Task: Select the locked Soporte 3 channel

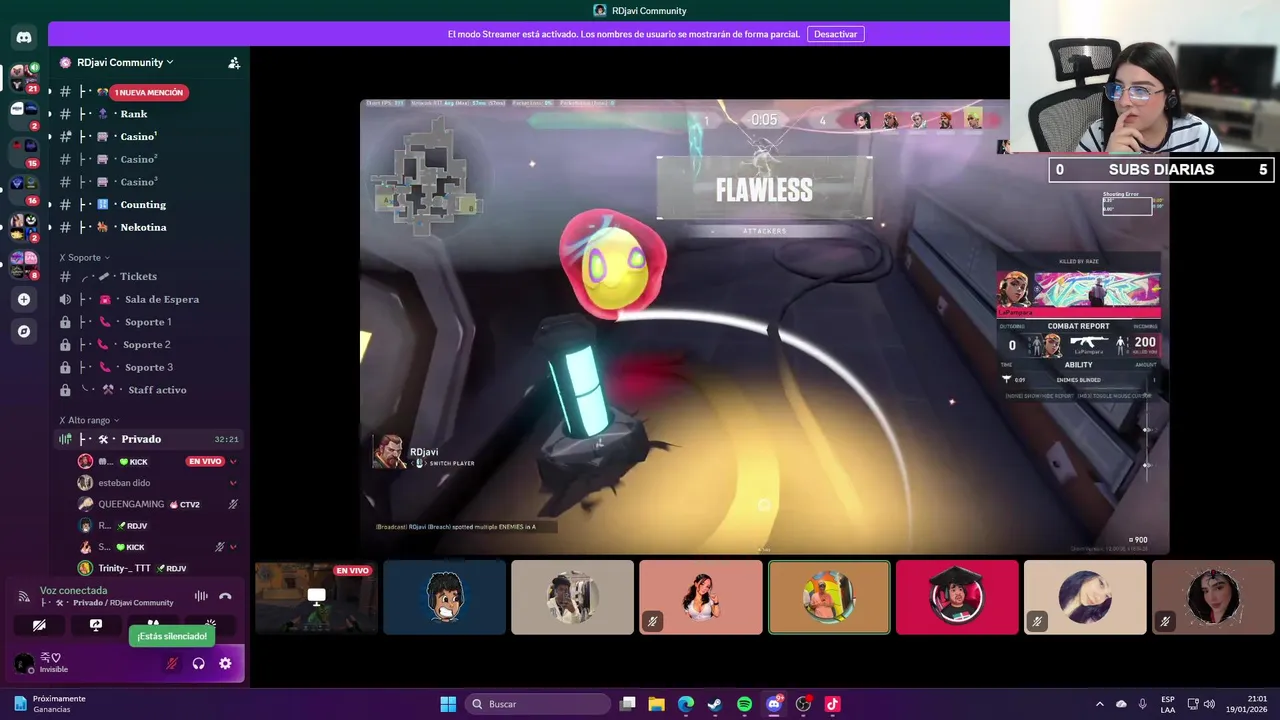Action: click(x=150, y=367)
